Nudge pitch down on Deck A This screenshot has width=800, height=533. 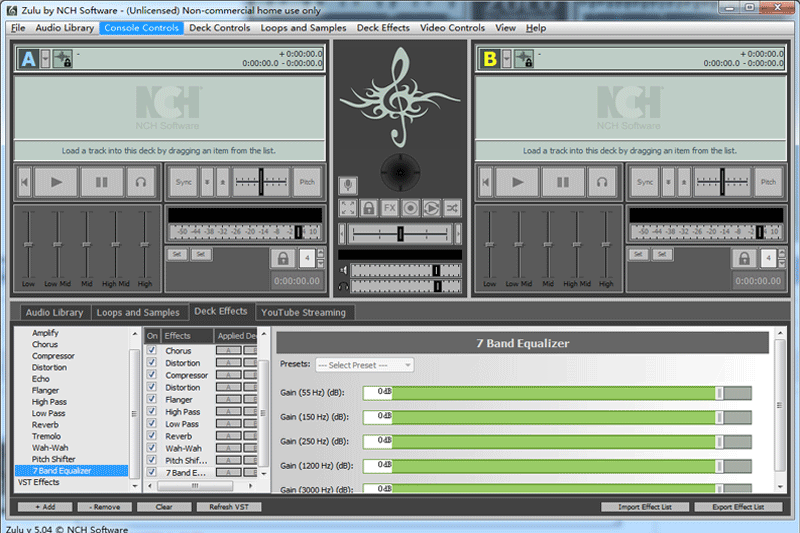(207, 182)
